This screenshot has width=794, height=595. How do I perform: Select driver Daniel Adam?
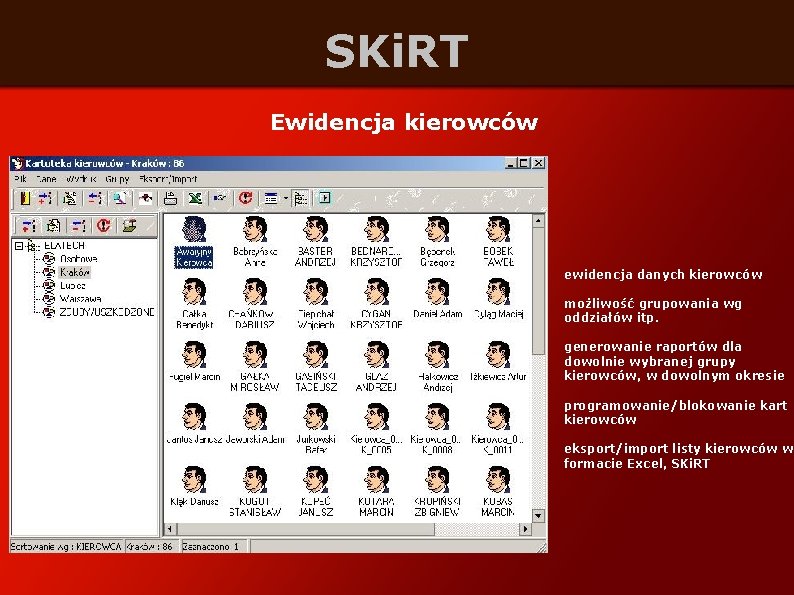[x=438, y=299]
